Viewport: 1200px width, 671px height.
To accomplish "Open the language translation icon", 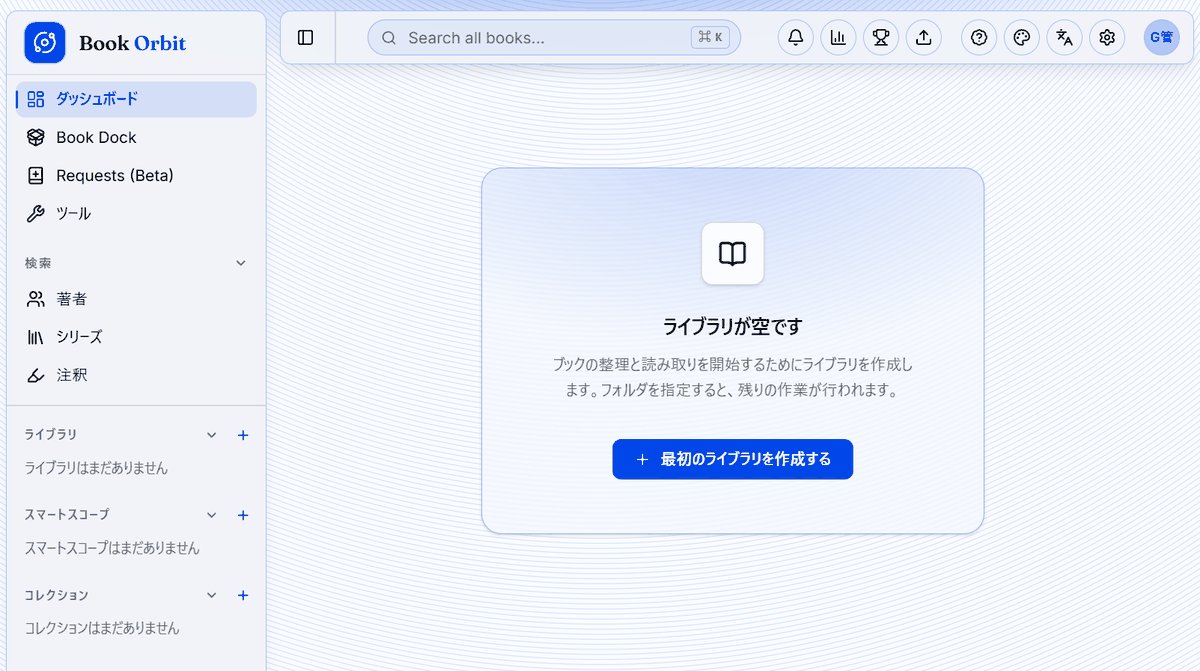I will point(1064,38).
